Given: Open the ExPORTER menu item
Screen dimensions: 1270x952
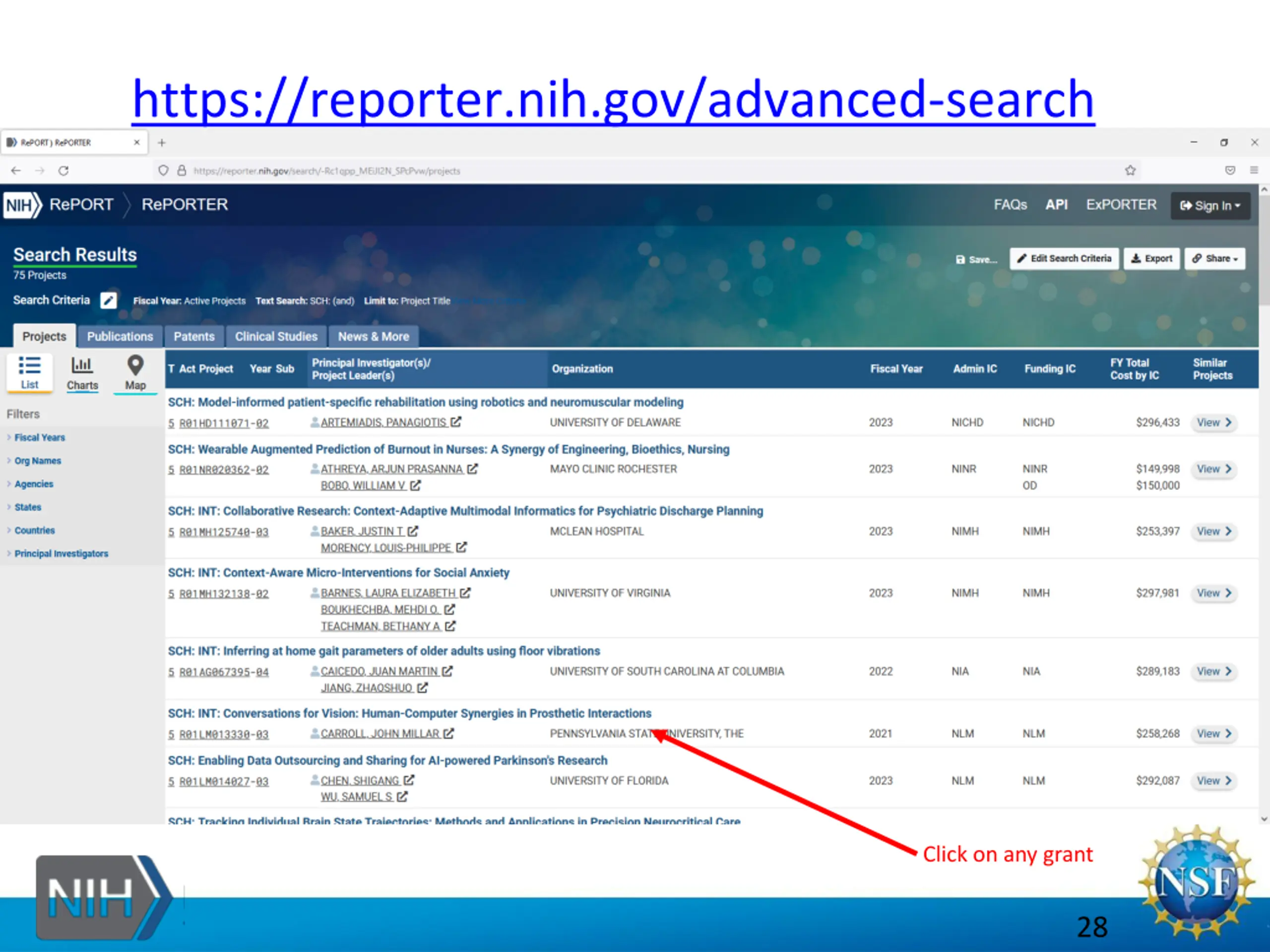Looking at the screenshot, I should (1121, 205).
